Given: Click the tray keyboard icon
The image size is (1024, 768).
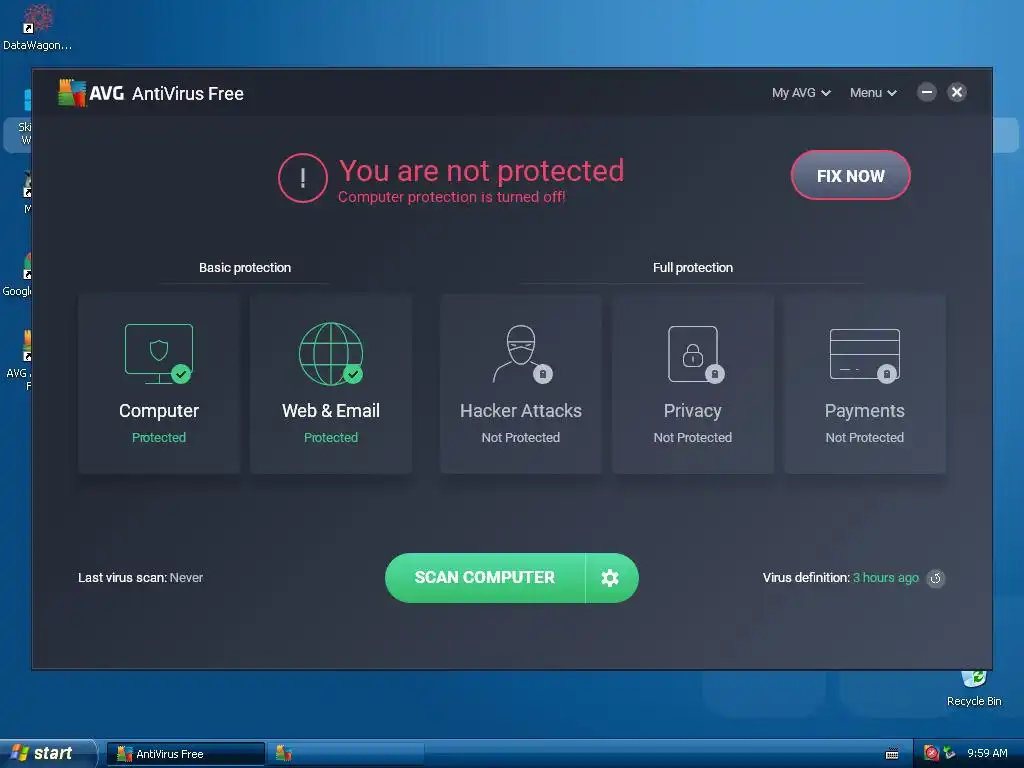Looking at the screenshot, I should click(891, 754).
